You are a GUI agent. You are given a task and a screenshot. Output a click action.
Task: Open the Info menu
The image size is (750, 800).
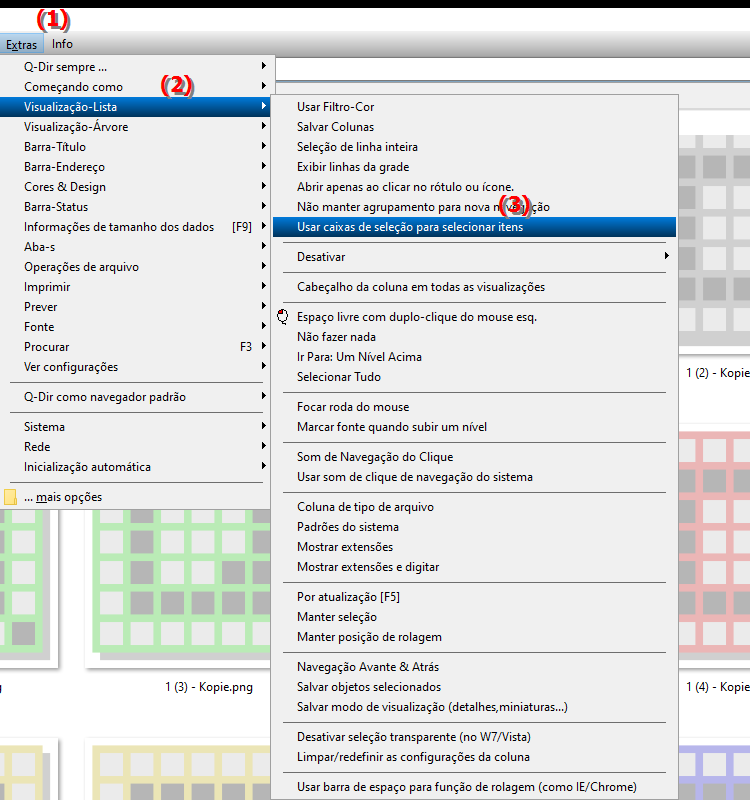pos(62,44)
